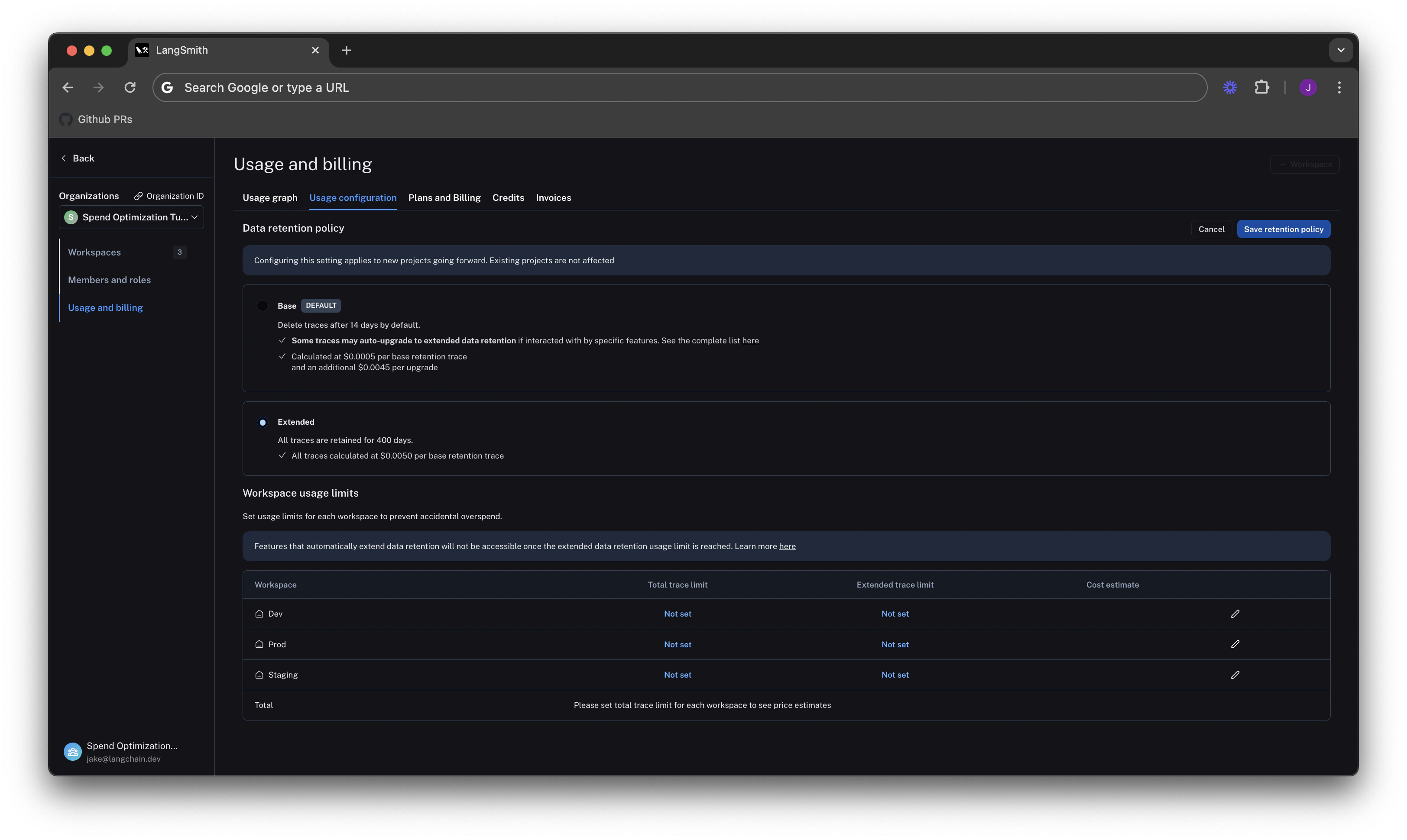Reload the page with the refresh icon
Viewport: 1407px width, 840px height.
click(x=130, y=87)
